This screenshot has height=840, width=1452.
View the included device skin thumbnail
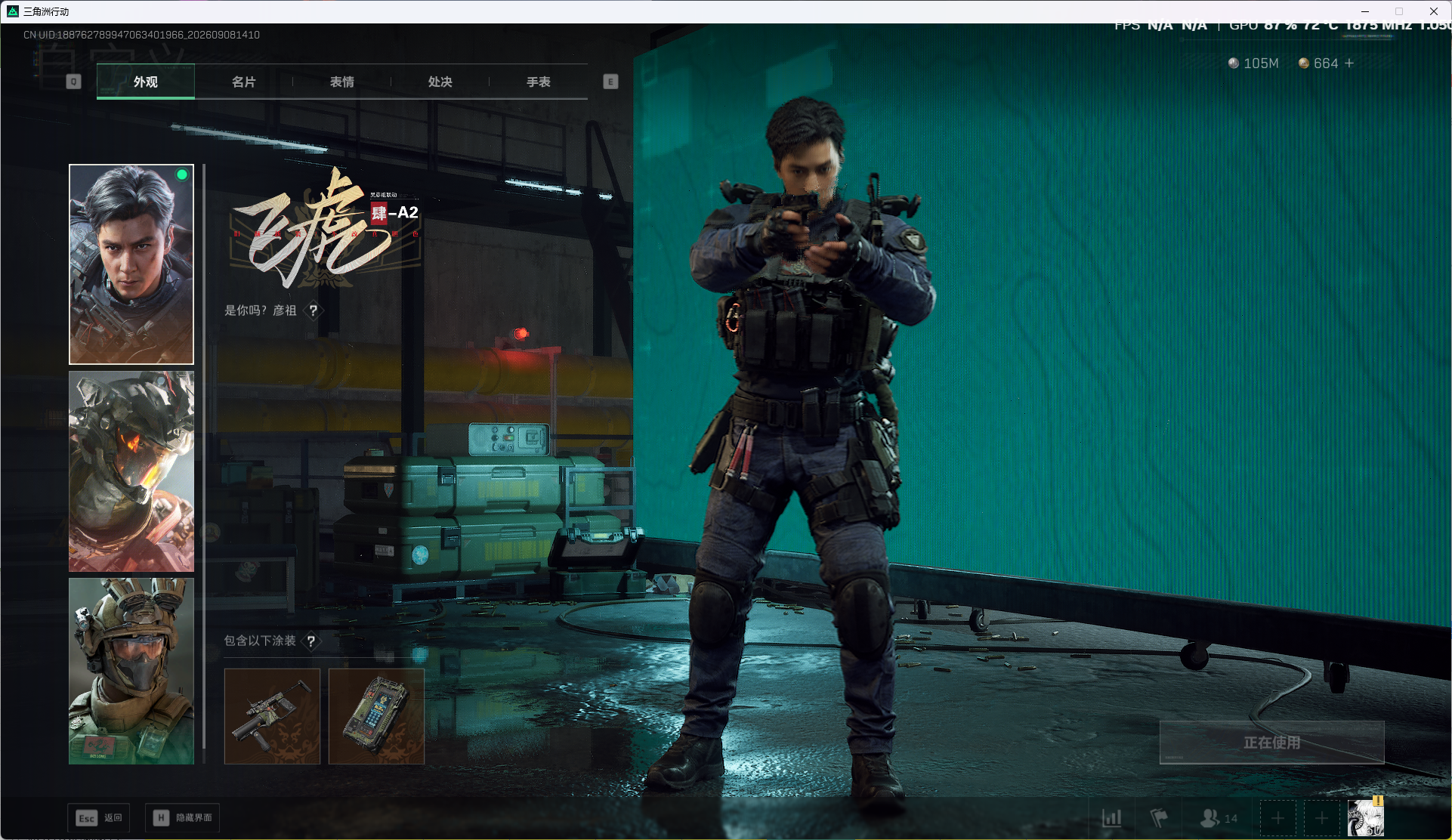pos(376,716)
